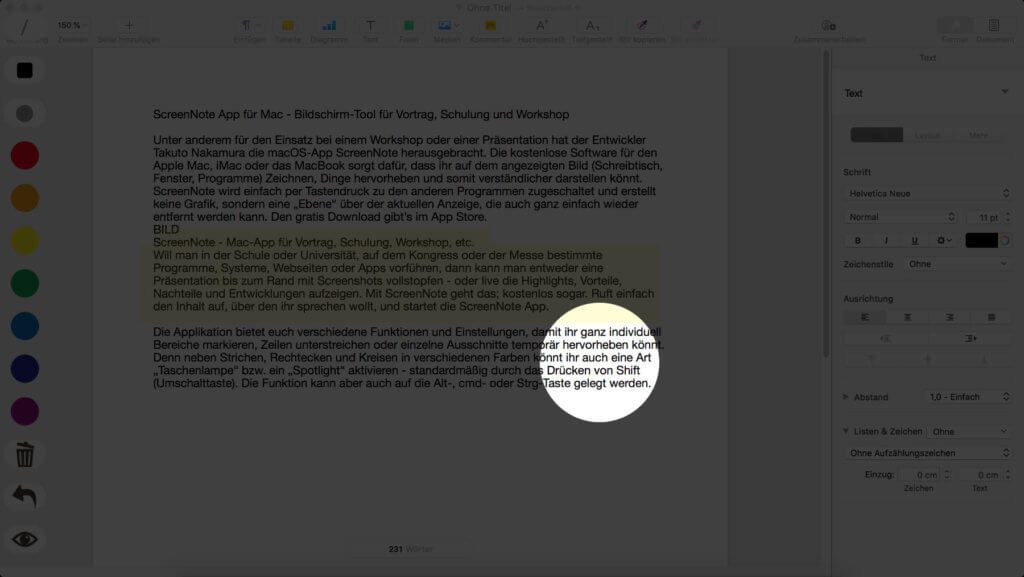Click the trash icon to clear drawings
Viewport: 1024px width, 577px height.
[25, 455]
